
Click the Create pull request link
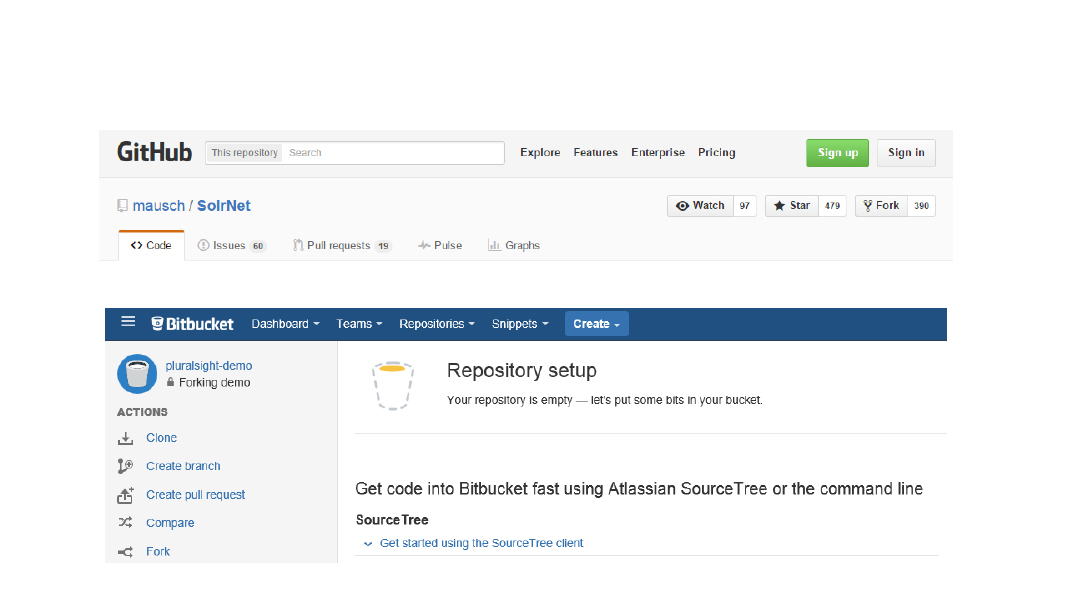point(195,494)
